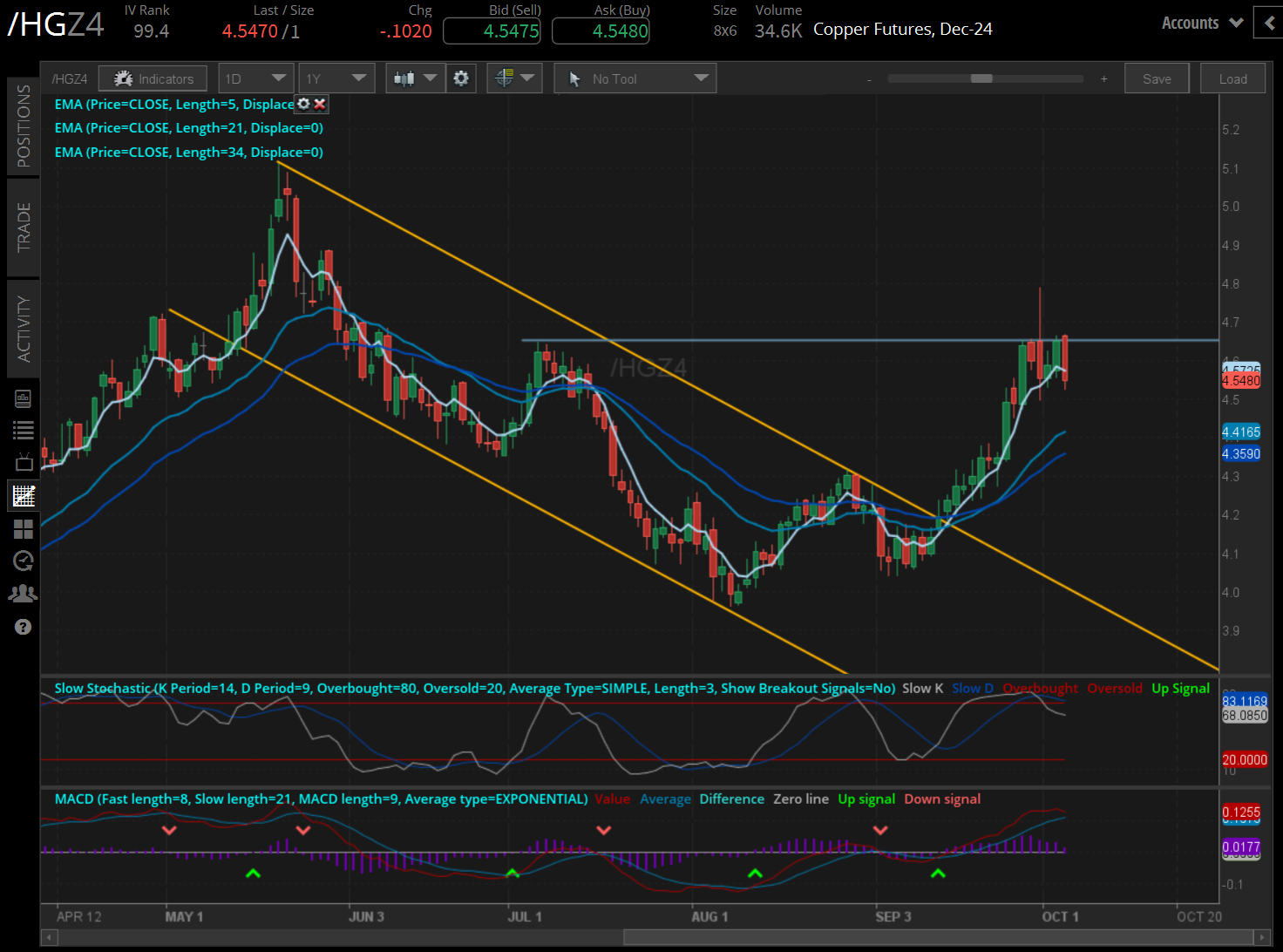Select the Charts grid icon in sidebar

(24, 496)
